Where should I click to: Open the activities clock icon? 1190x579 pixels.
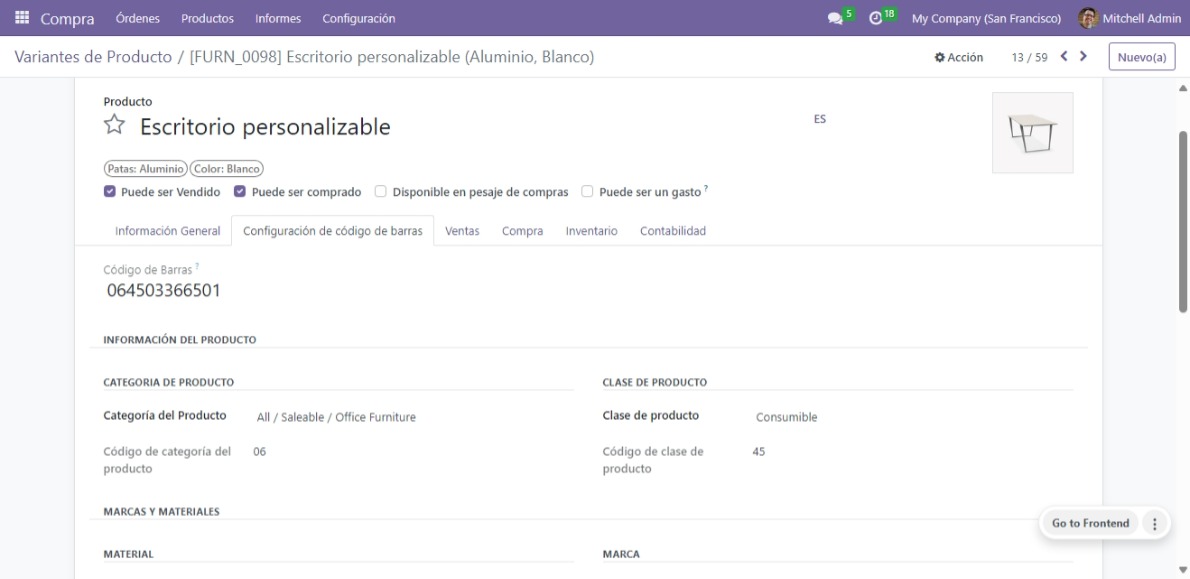(x=875, y=18)
